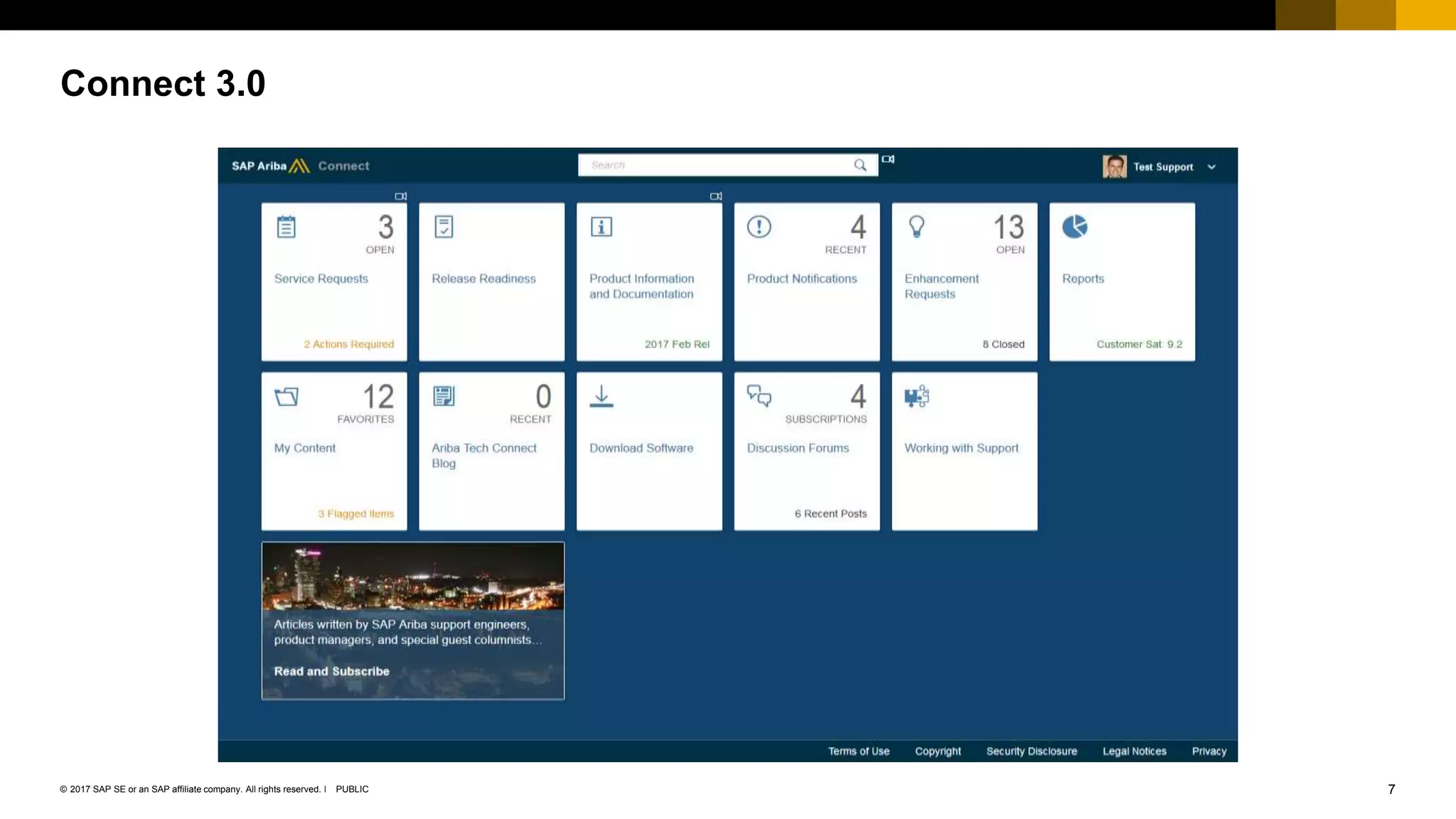Click the Working with Support puzzle icon
This screenshot has width=1456, height=819.
pos(916,396)
